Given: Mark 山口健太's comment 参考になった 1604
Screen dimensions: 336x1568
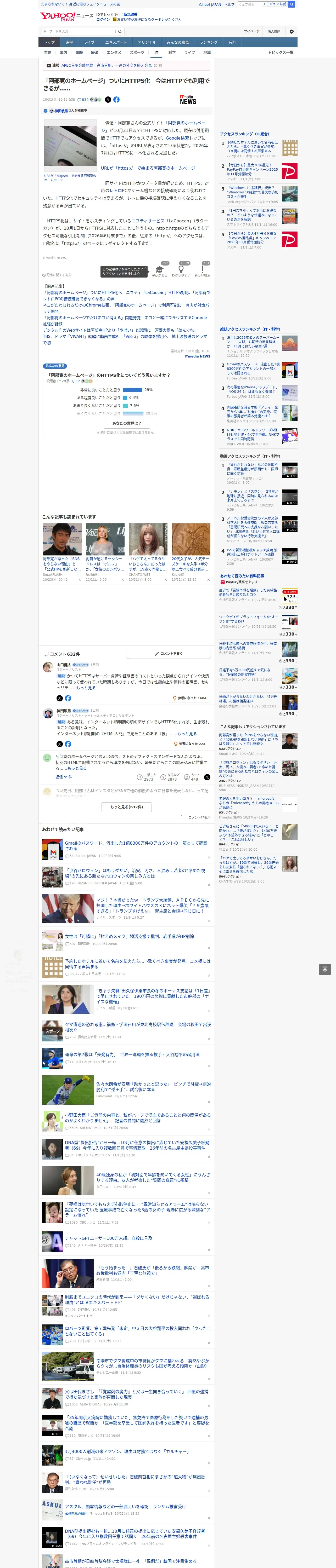Looking at the screenshot, I should click(190, 698).
